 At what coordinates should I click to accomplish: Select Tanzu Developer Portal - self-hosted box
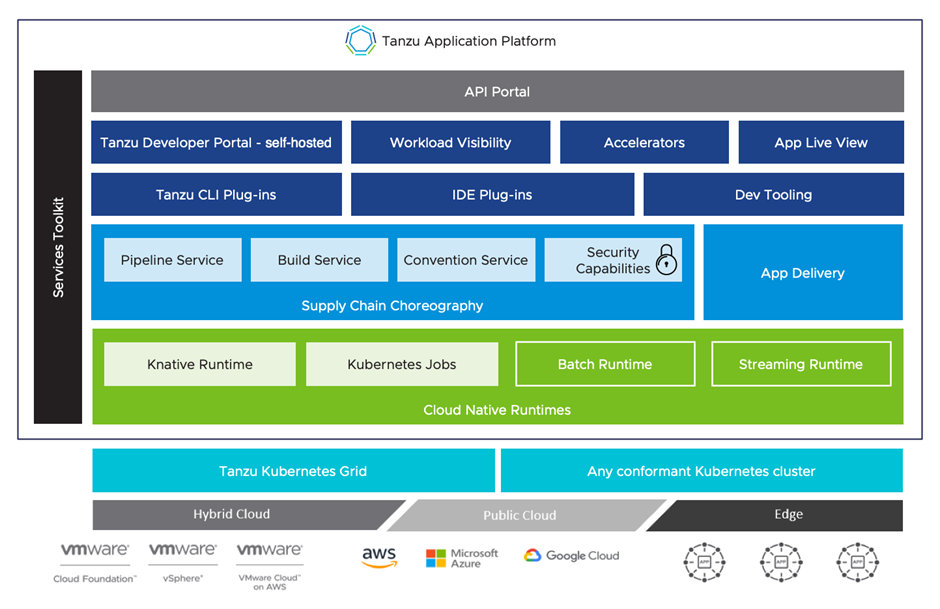click(216, 143)
